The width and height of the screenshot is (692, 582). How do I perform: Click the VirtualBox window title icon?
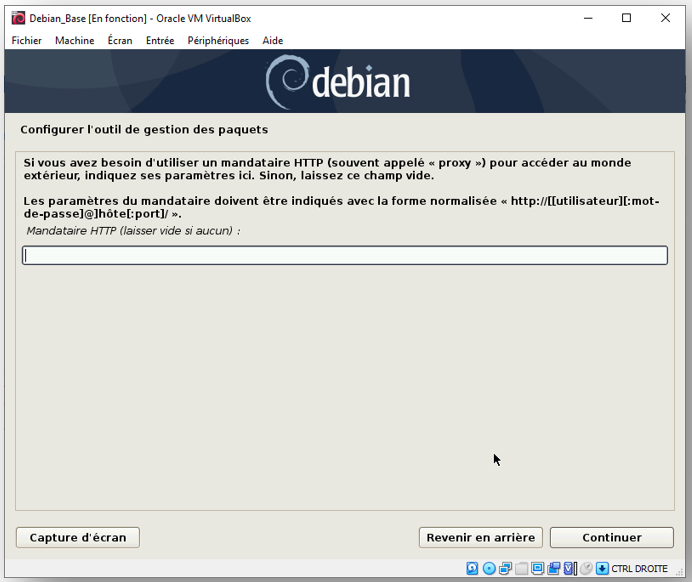click(18, 18)
